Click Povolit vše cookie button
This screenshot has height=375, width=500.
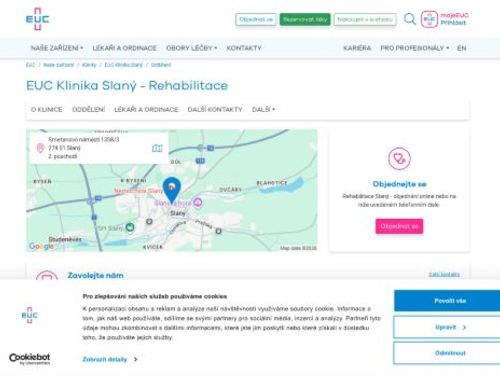click(x=447, y=301)
